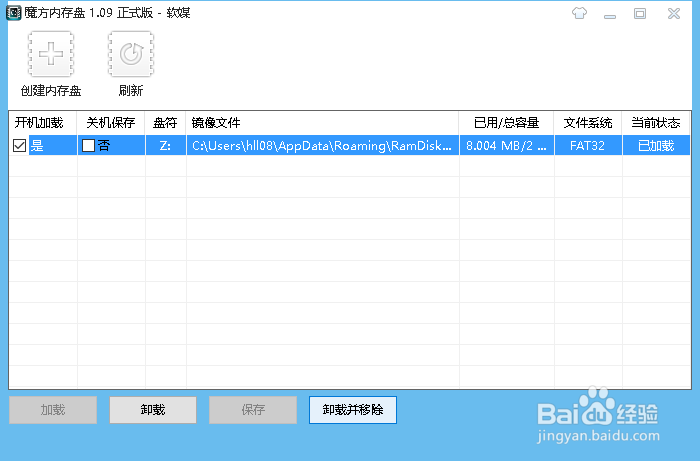Click the 当前状态 column header
Image resolution: width=700 pixels, height=461 pixels.
(x=656, y=123)
